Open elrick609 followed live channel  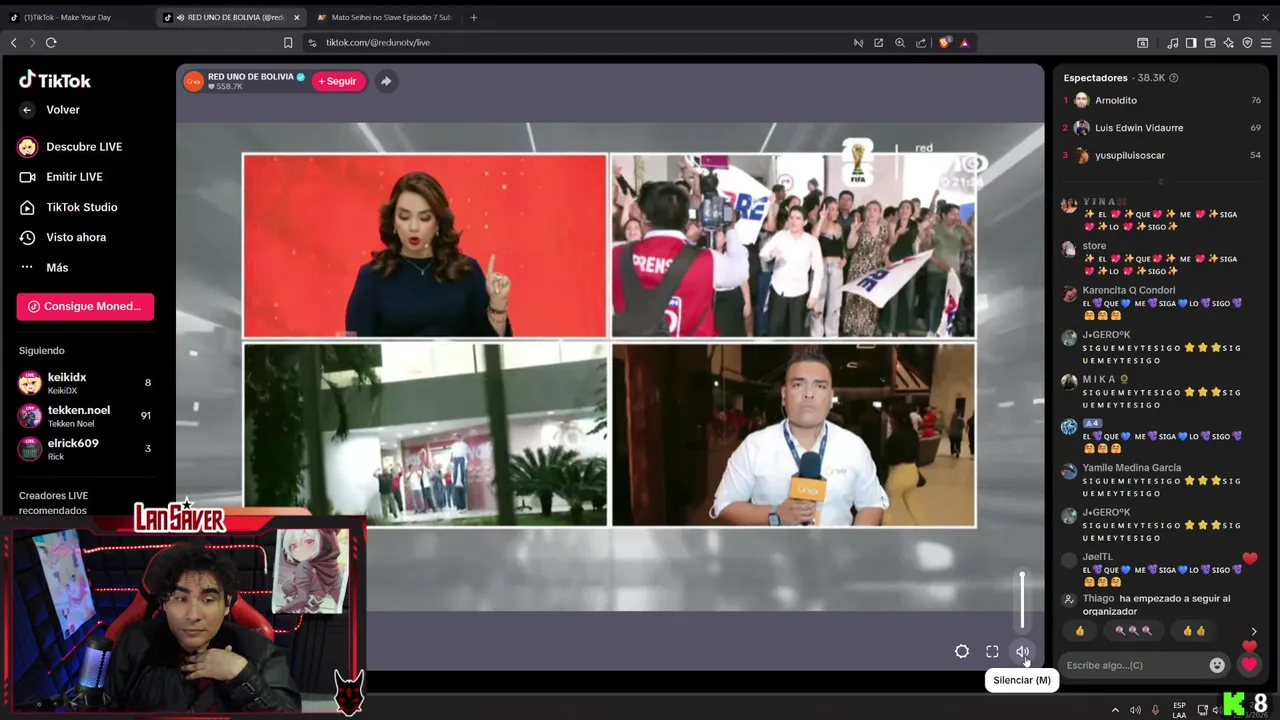85,449
